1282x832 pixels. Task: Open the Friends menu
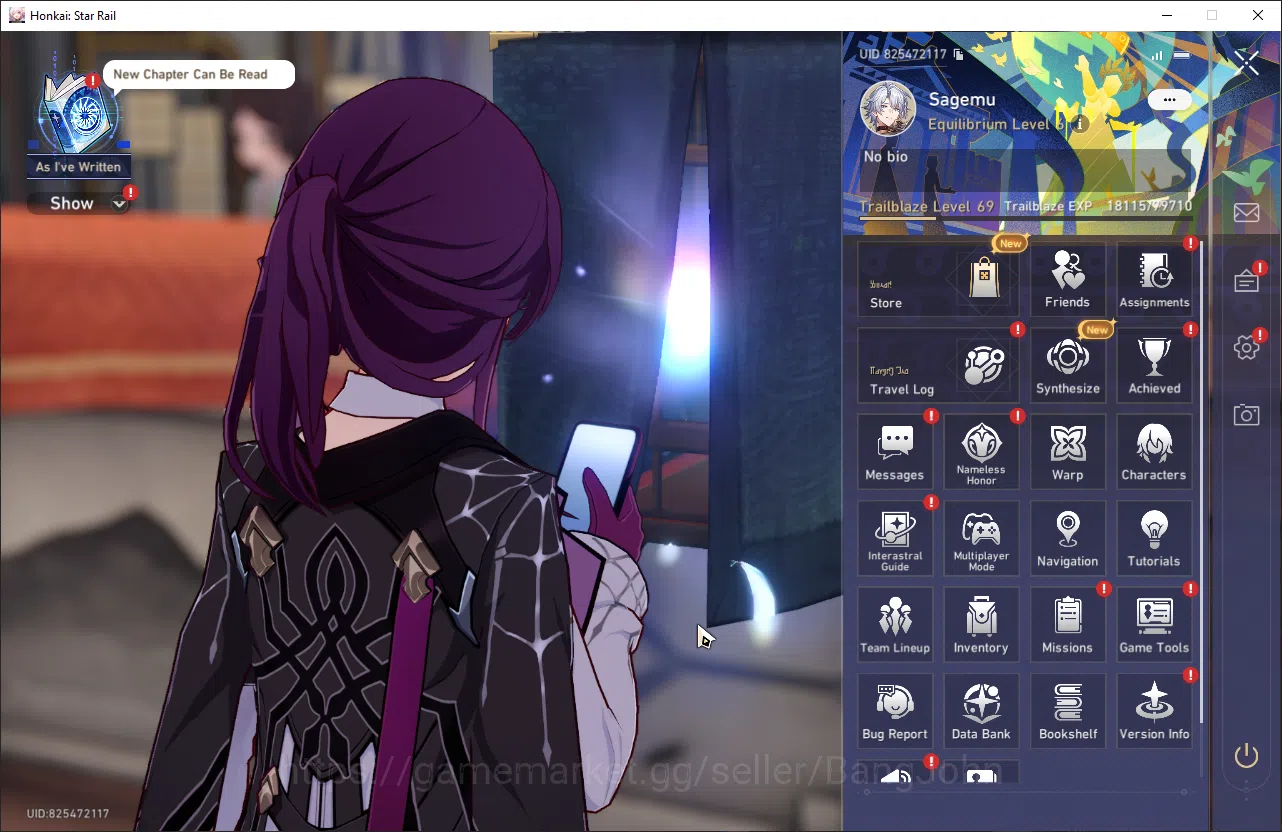[x=1068, y=280]
